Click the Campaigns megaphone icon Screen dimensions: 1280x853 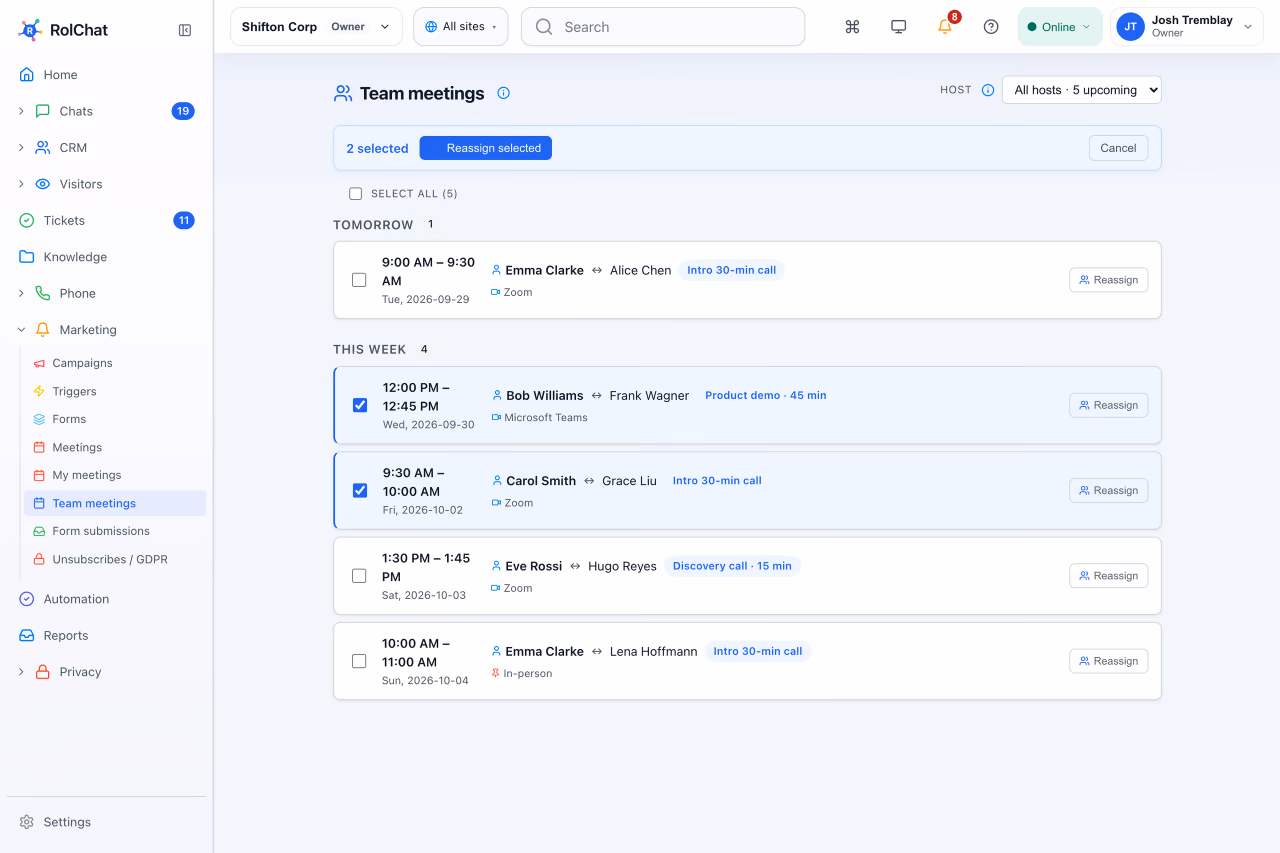point(39,363)
